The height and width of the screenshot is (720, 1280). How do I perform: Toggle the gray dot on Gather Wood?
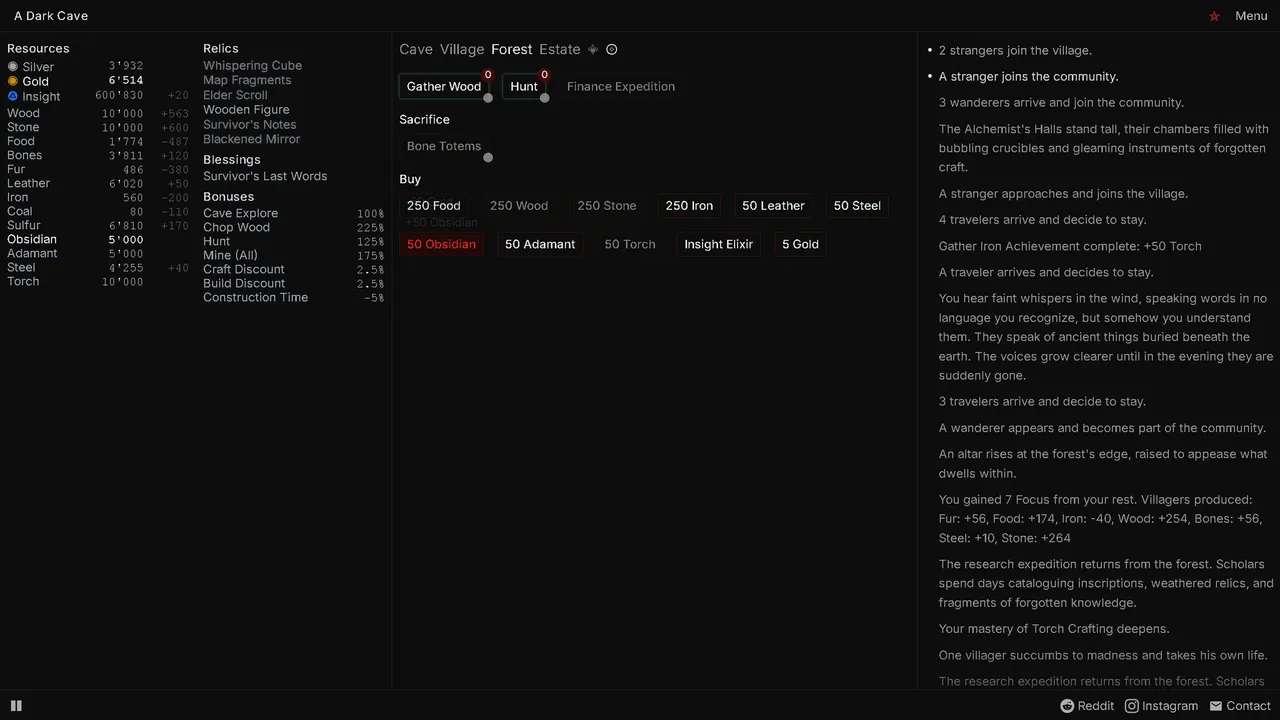coord(488,98)
